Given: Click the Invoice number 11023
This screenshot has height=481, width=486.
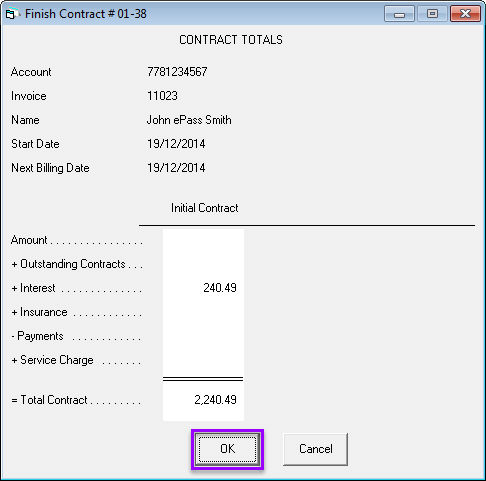Looking at the screenshot, I should [x=162, y=96].
